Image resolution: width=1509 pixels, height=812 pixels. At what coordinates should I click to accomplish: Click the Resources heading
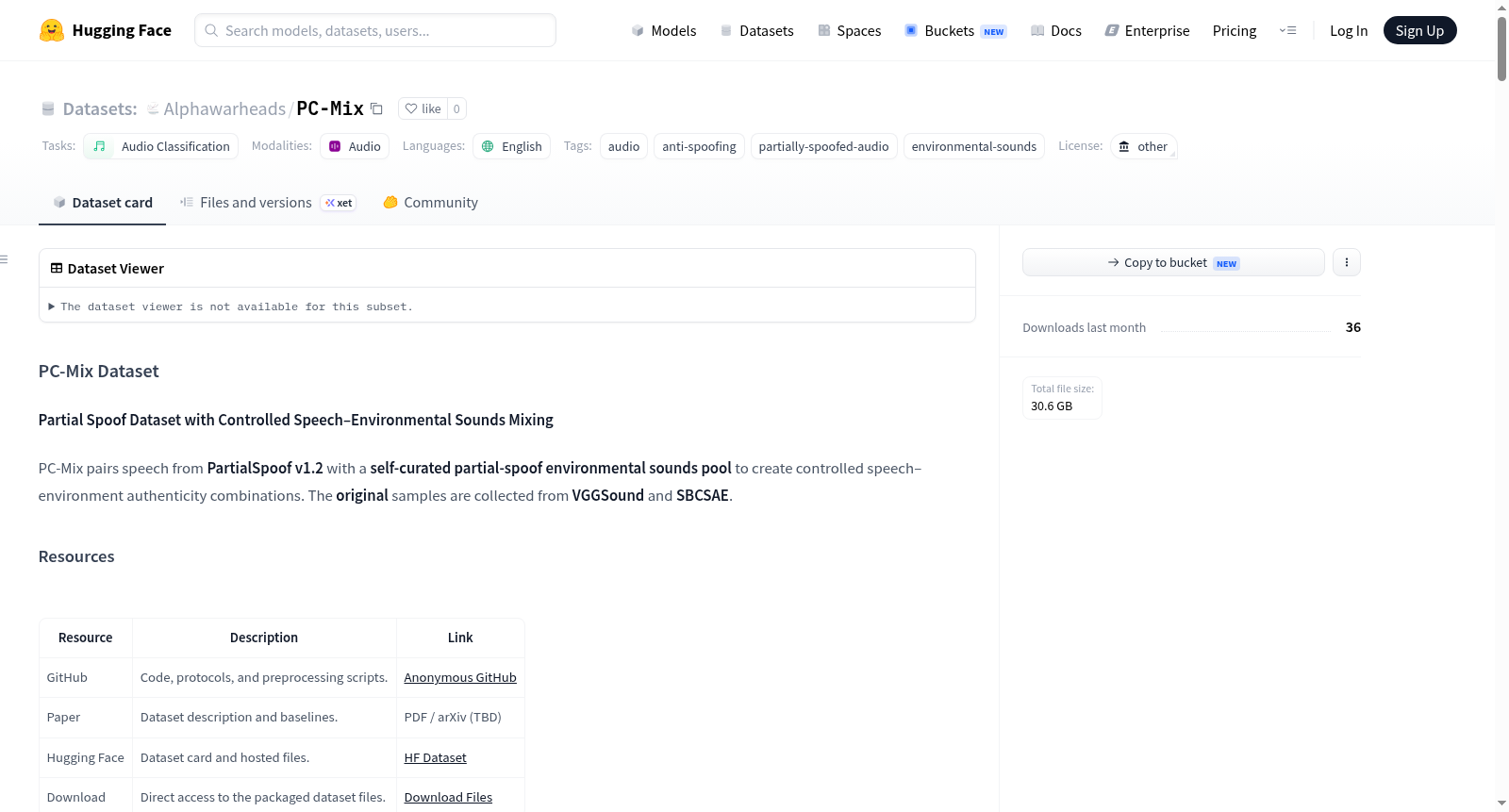(x=76, y=556)
